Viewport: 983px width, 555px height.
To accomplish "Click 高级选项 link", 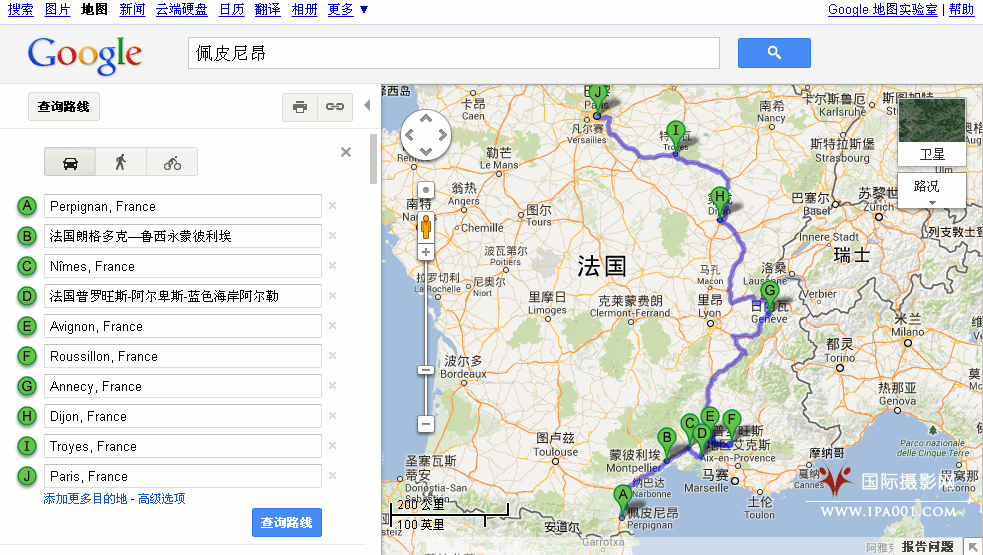I will (162, 499).
